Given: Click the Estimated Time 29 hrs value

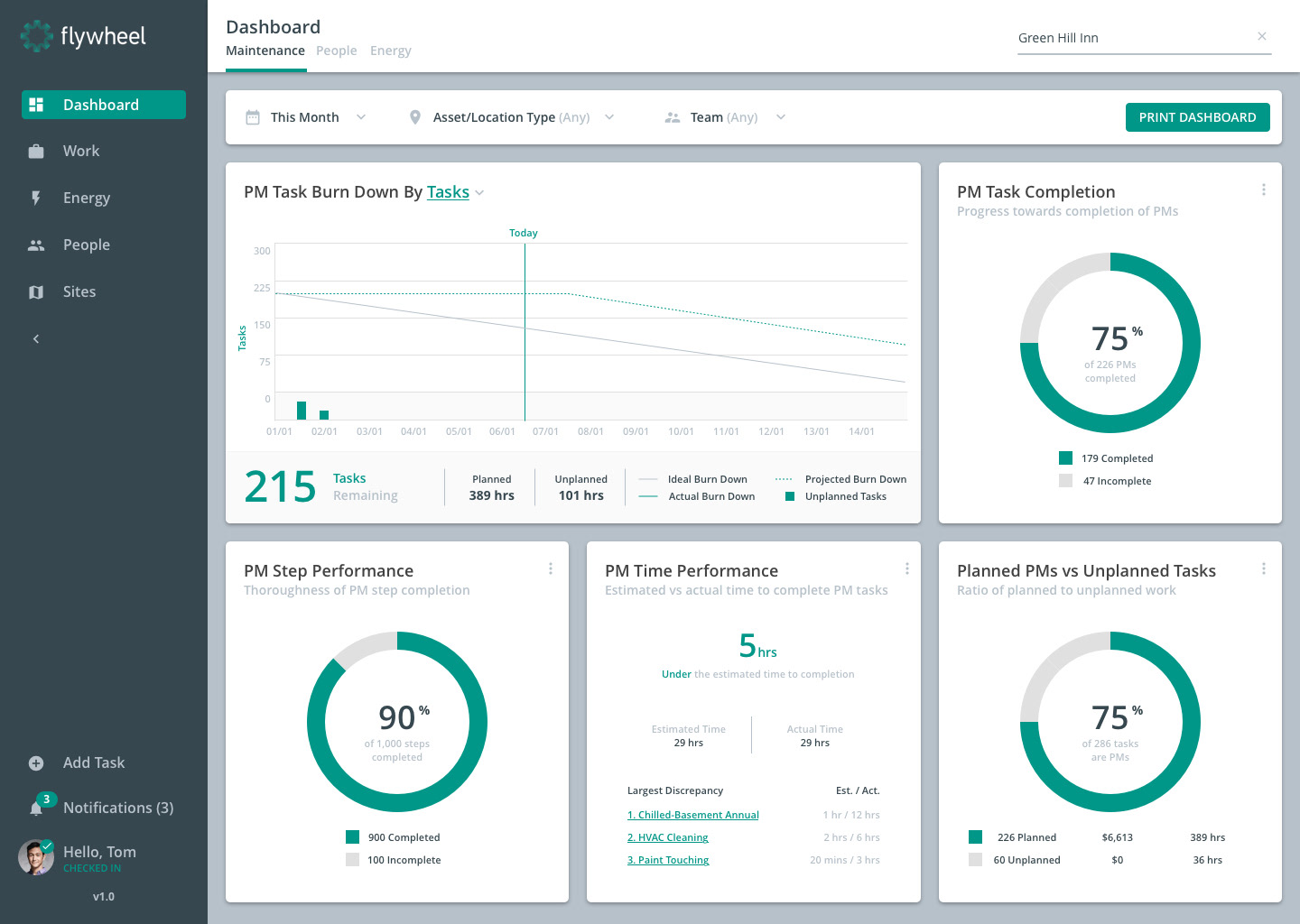Looking at the screenshot, I should pos(689,743).
